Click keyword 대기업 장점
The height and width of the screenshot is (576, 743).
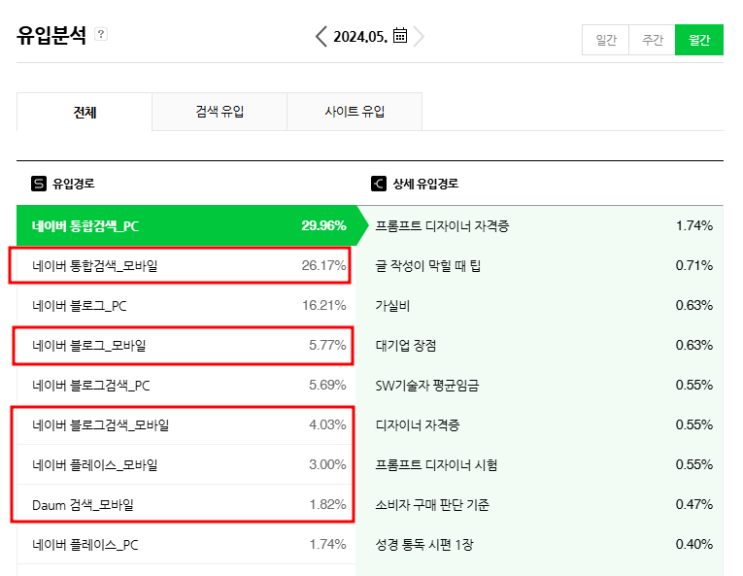tap(406, 345)
